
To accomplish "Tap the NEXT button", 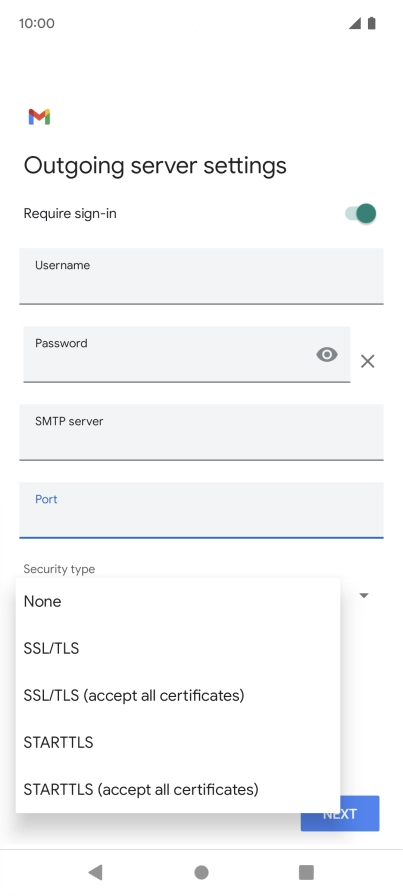I will click(x=360, y=814).
